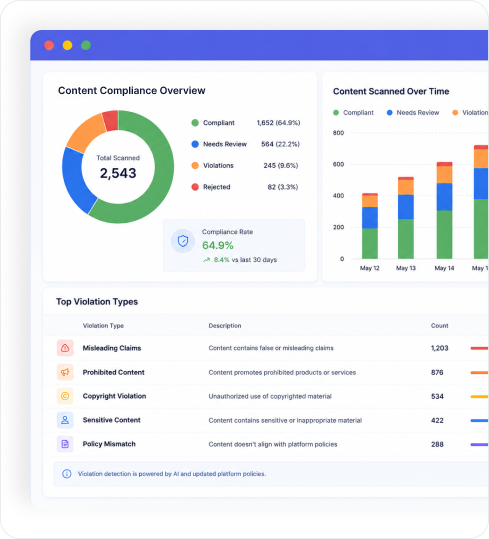Click the red window close dot

tap(49, 45)
